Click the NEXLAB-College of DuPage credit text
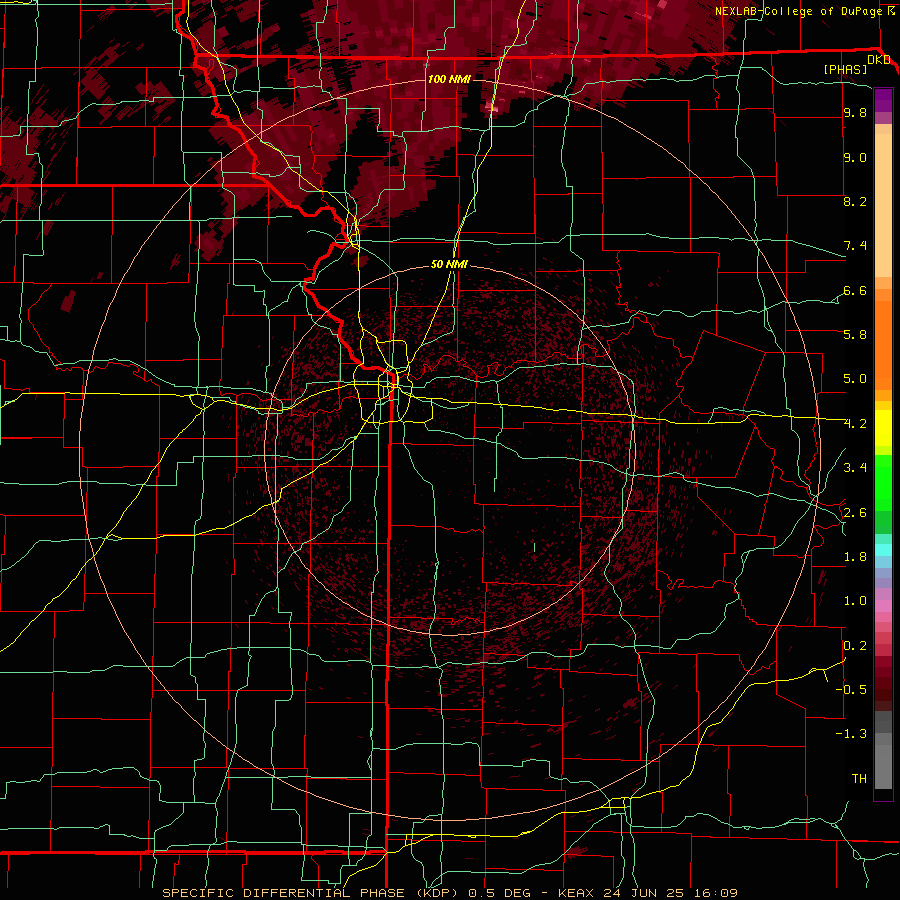This screenshot has width=900, height=900. pyautogui.click(x=800, y=11)
